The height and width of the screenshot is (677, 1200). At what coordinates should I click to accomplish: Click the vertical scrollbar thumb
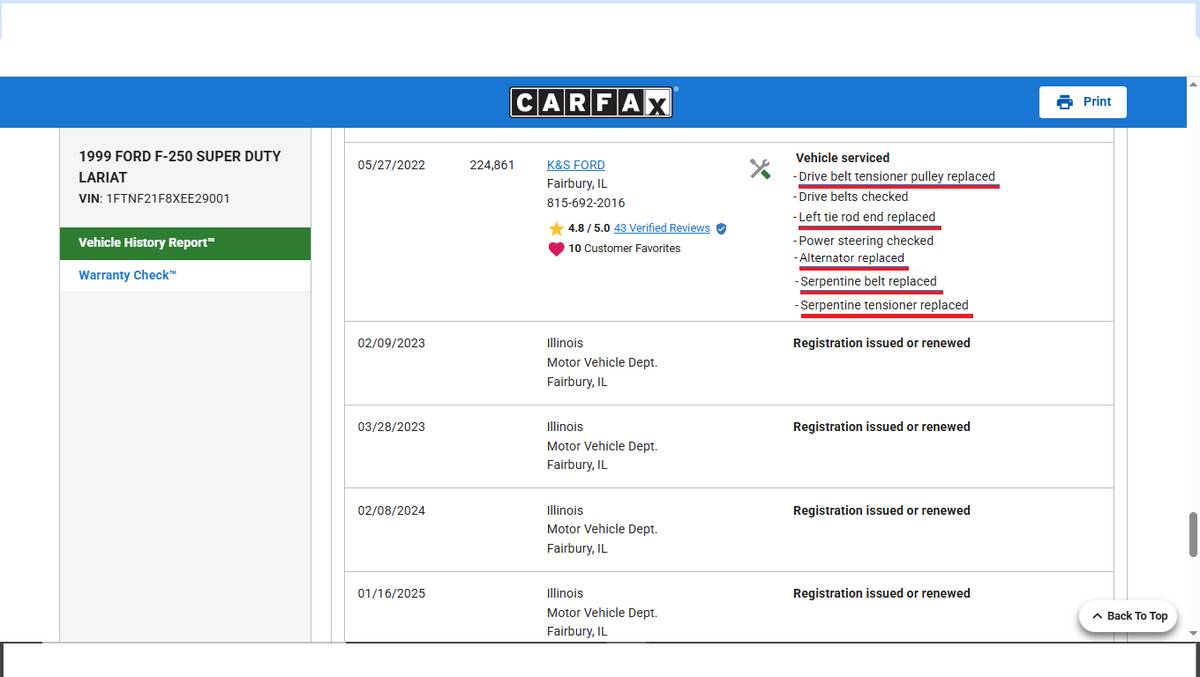click(1192, 535)
